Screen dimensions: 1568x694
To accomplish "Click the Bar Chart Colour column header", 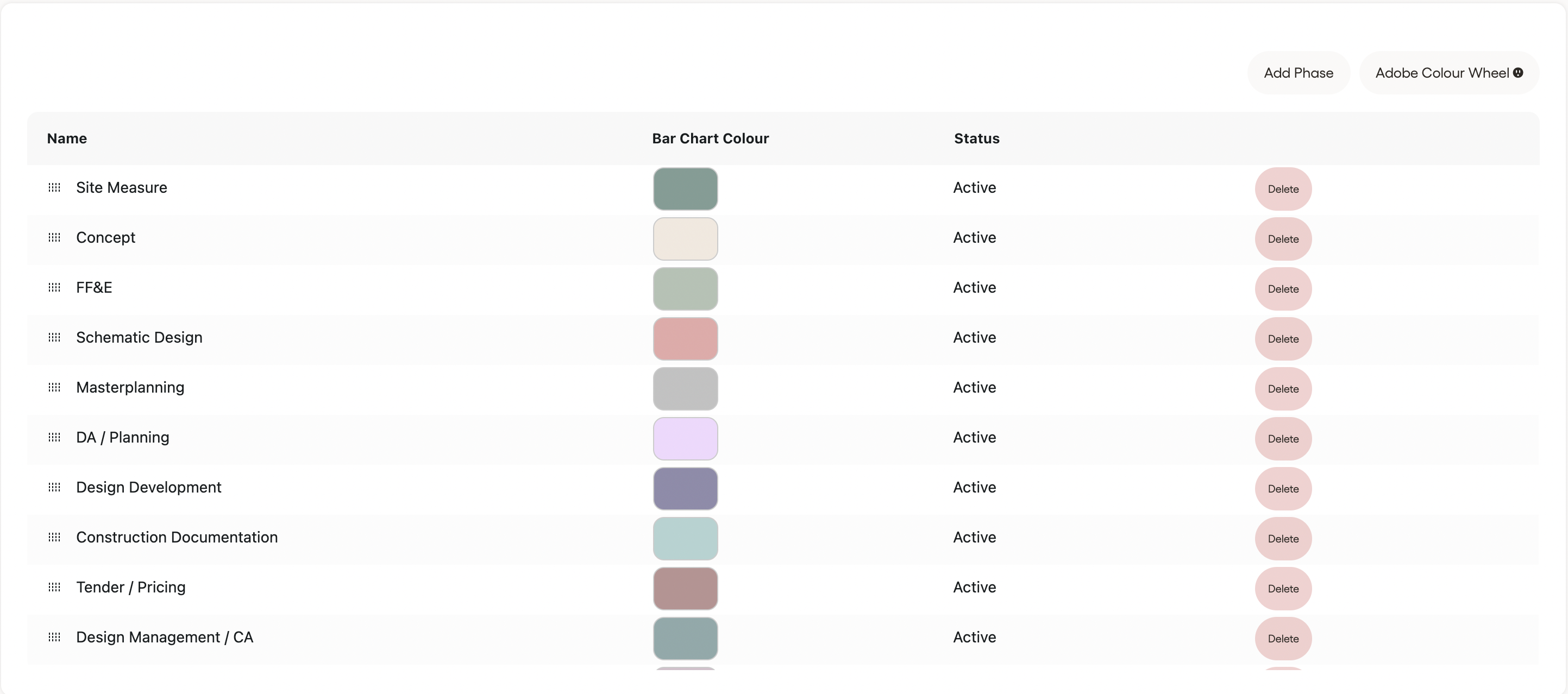I will (x=710, y=138).
